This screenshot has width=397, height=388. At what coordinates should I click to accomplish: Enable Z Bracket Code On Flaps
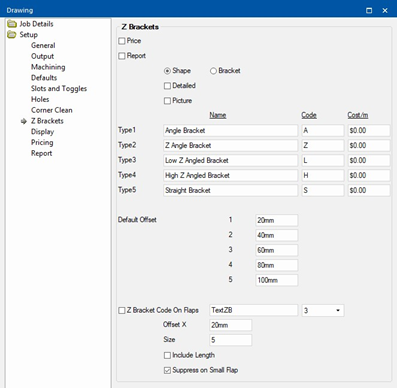pos(122,311)
